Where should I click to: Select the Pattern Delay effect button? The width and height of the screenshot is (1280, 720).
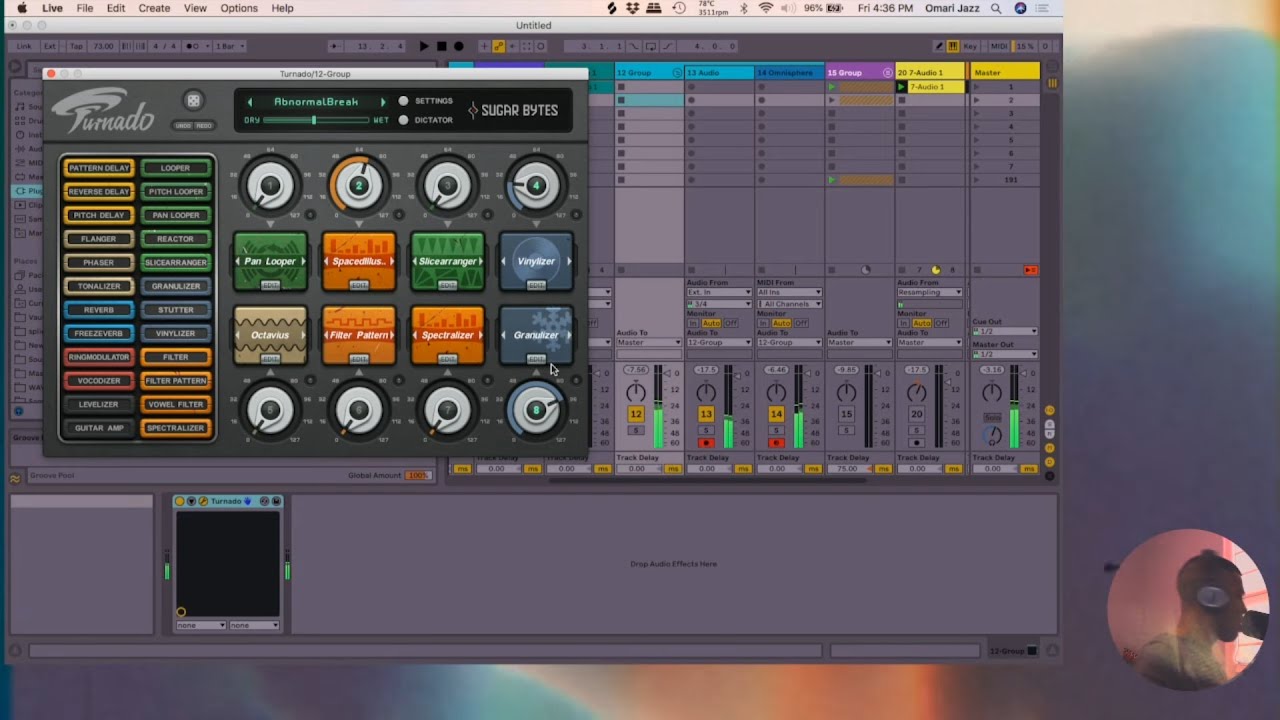point(99,168)
